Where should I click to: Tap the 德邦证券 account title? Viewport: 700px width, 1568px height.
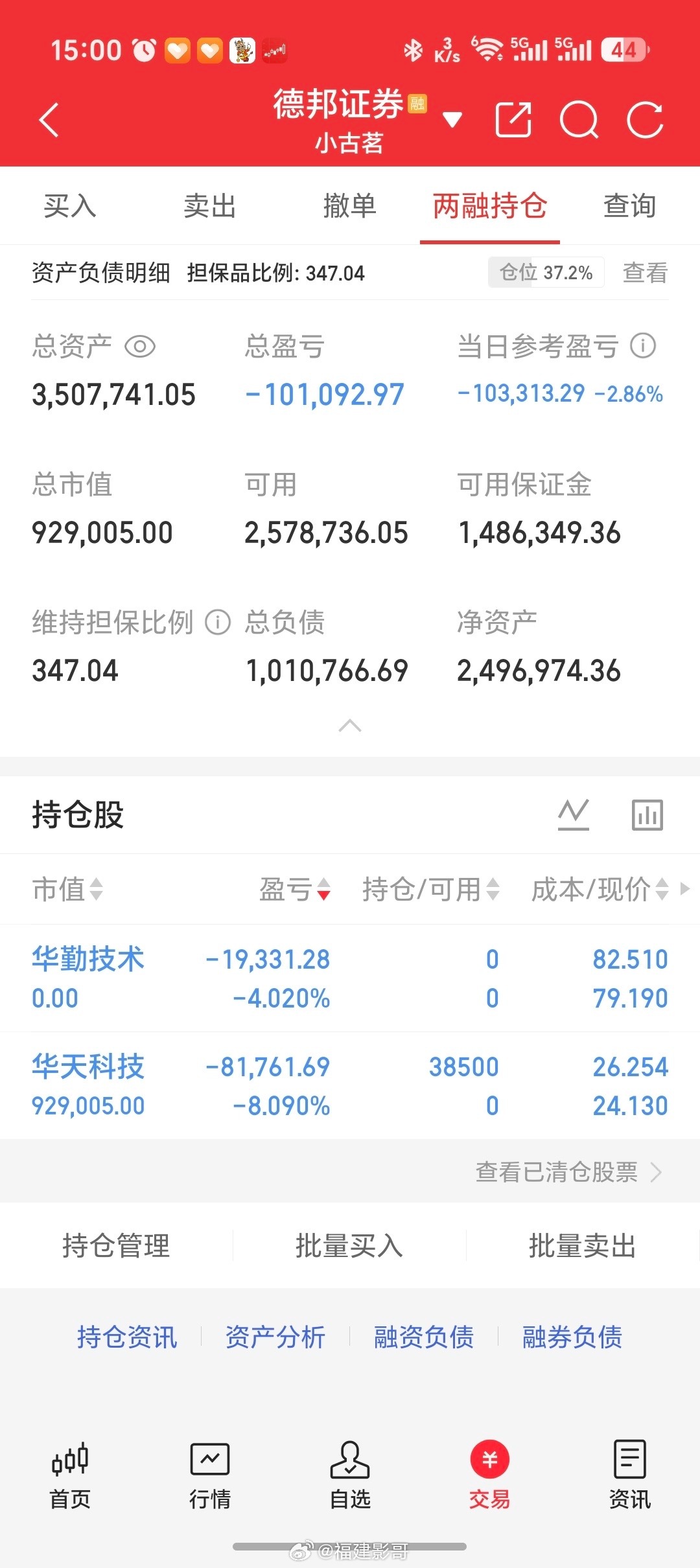[x=338, y=104]
